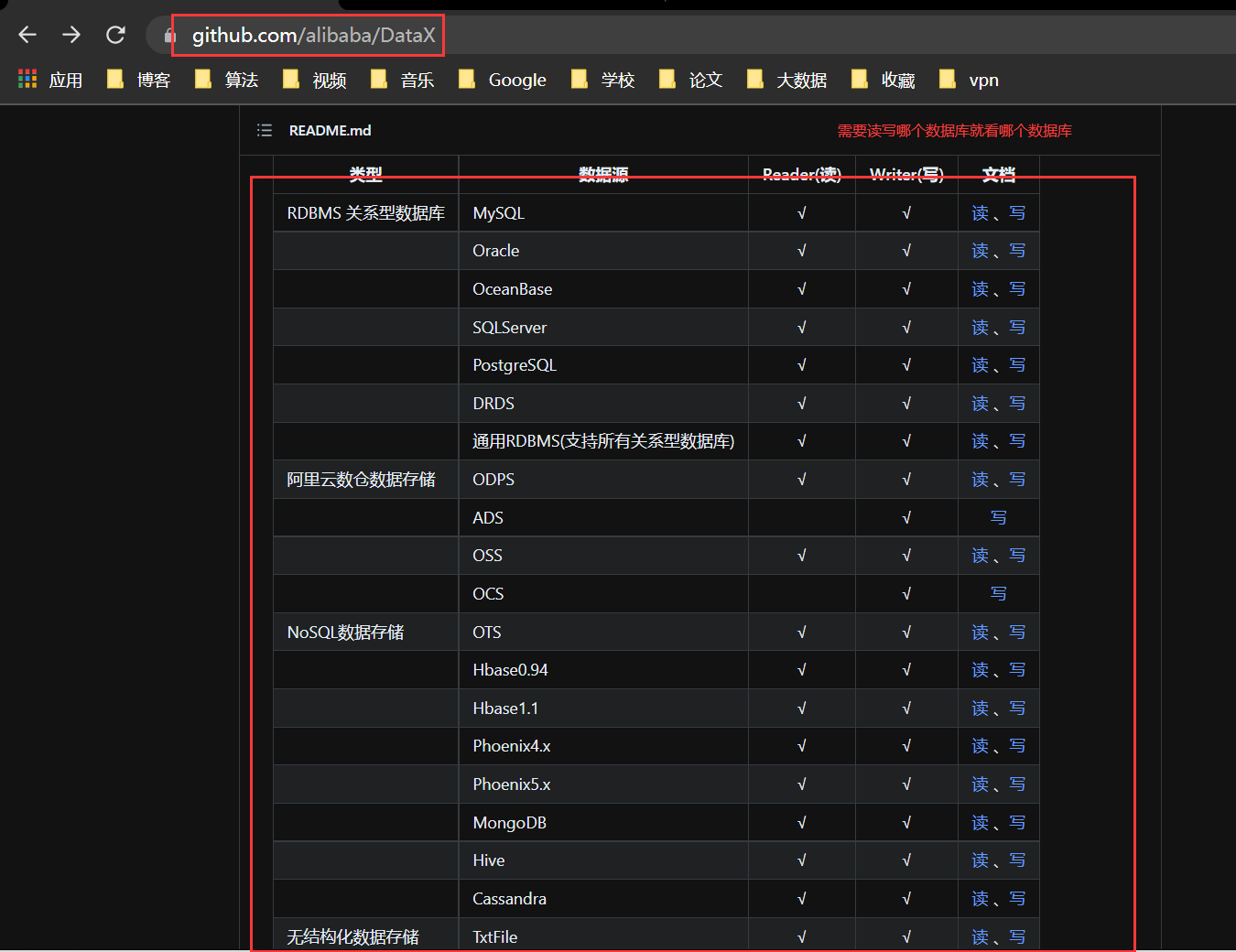Open the MySQL 读 reader doc link

(981, 213)
